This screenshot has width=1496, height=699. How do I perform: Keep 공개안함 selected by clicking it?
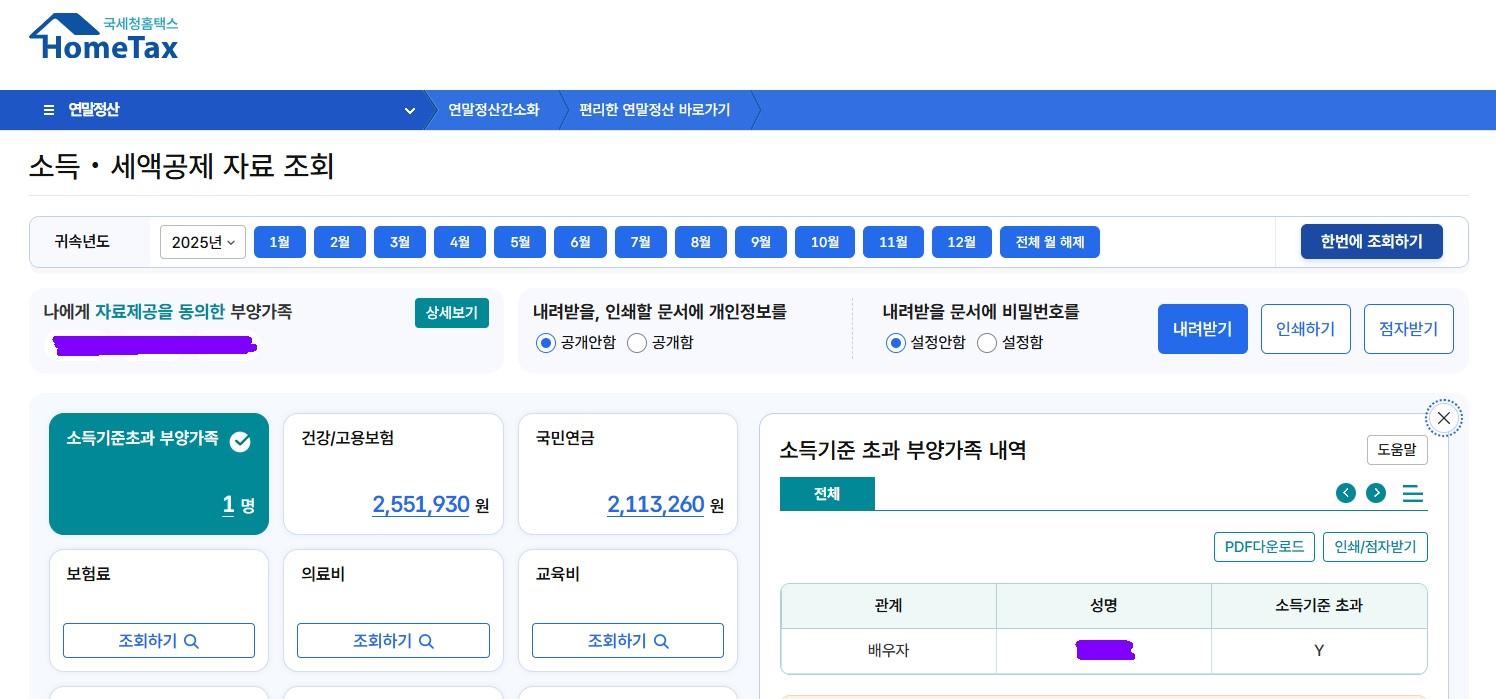pyautogui.click(x=546, y=343)
